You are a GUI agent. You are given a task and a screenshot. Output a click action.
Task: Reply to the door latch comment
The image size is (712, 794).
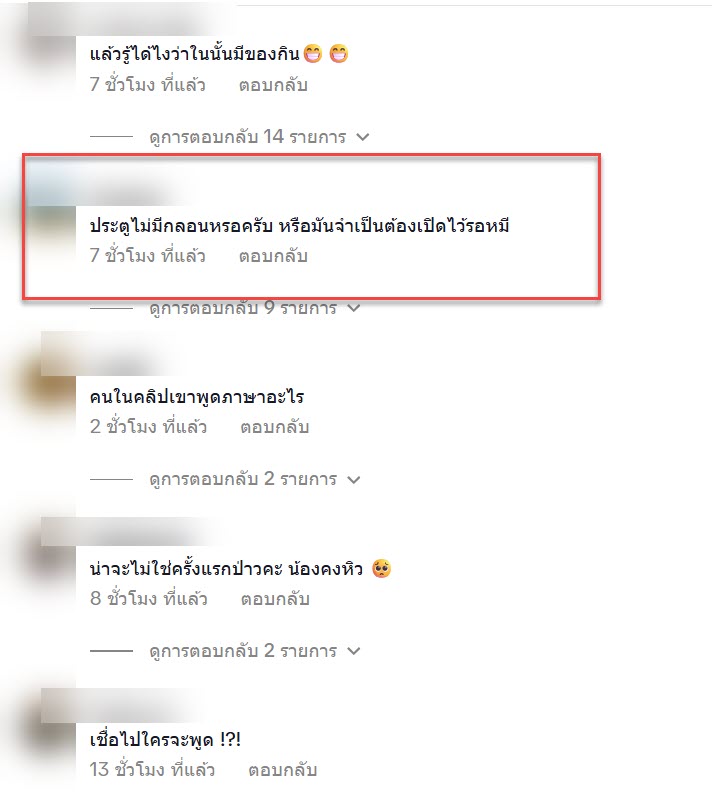point(273,256)
